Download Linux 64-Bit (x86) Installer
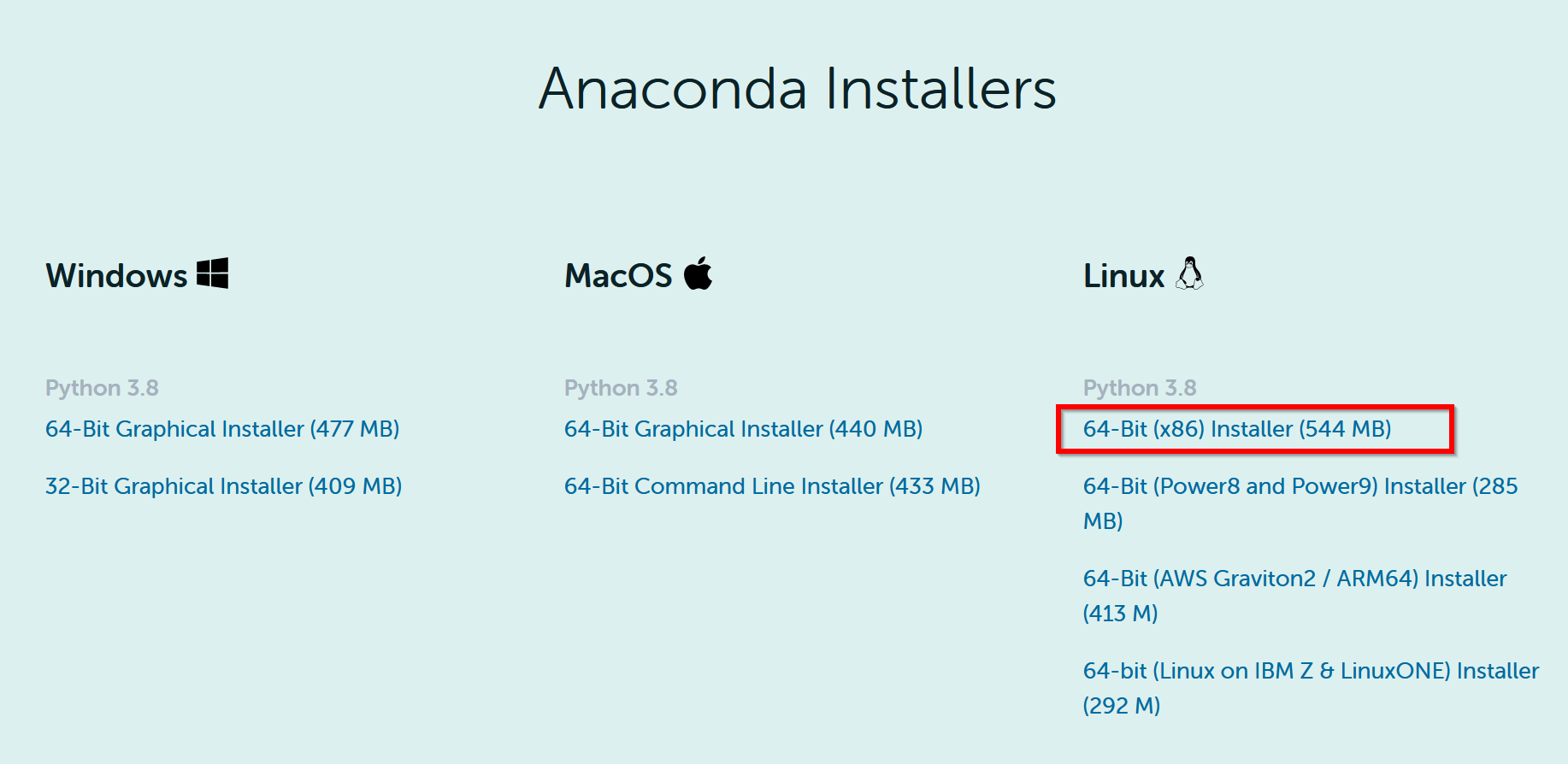Image resolution: width=1568 pixels, height=764 pixels. (x=1237, y=429)
